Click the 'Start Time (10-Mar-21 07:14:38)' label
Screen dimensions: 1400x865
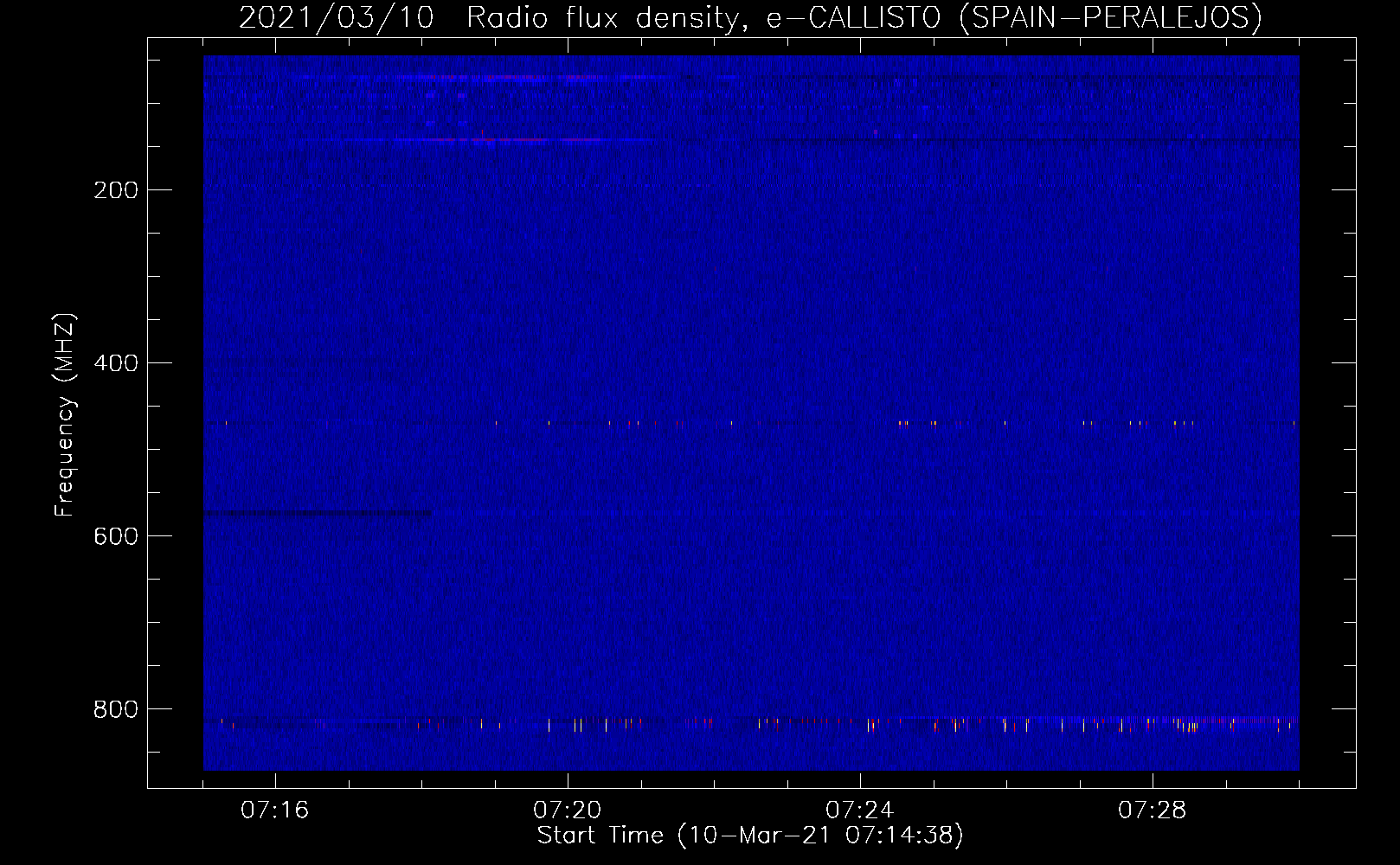click(750, 836)
